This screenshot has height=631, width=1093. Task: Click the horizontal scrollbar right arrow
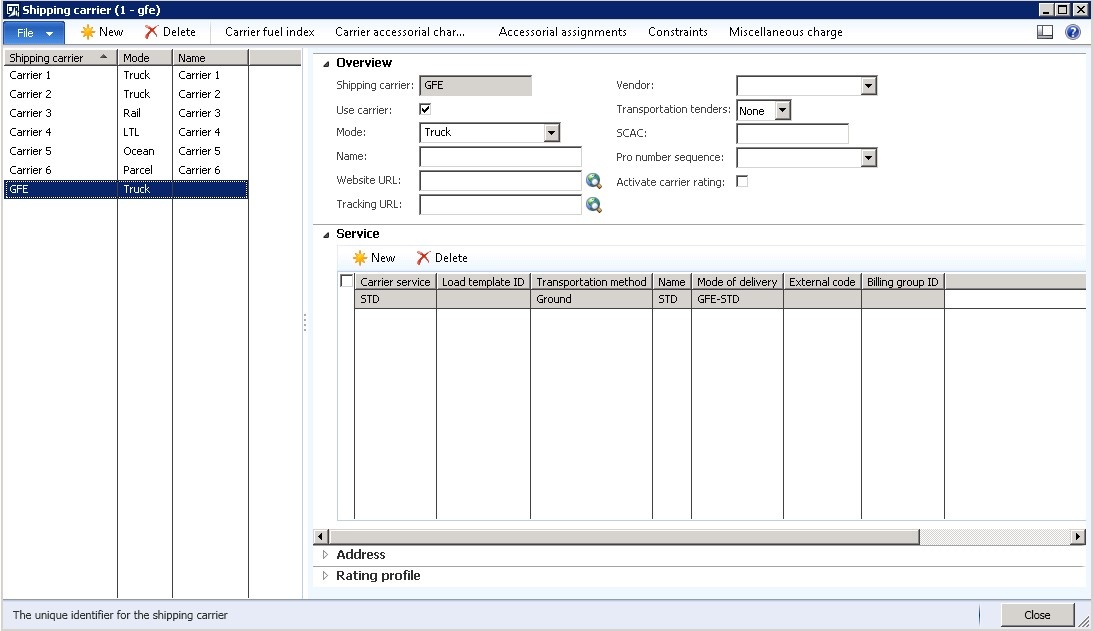pos(1078,536)
